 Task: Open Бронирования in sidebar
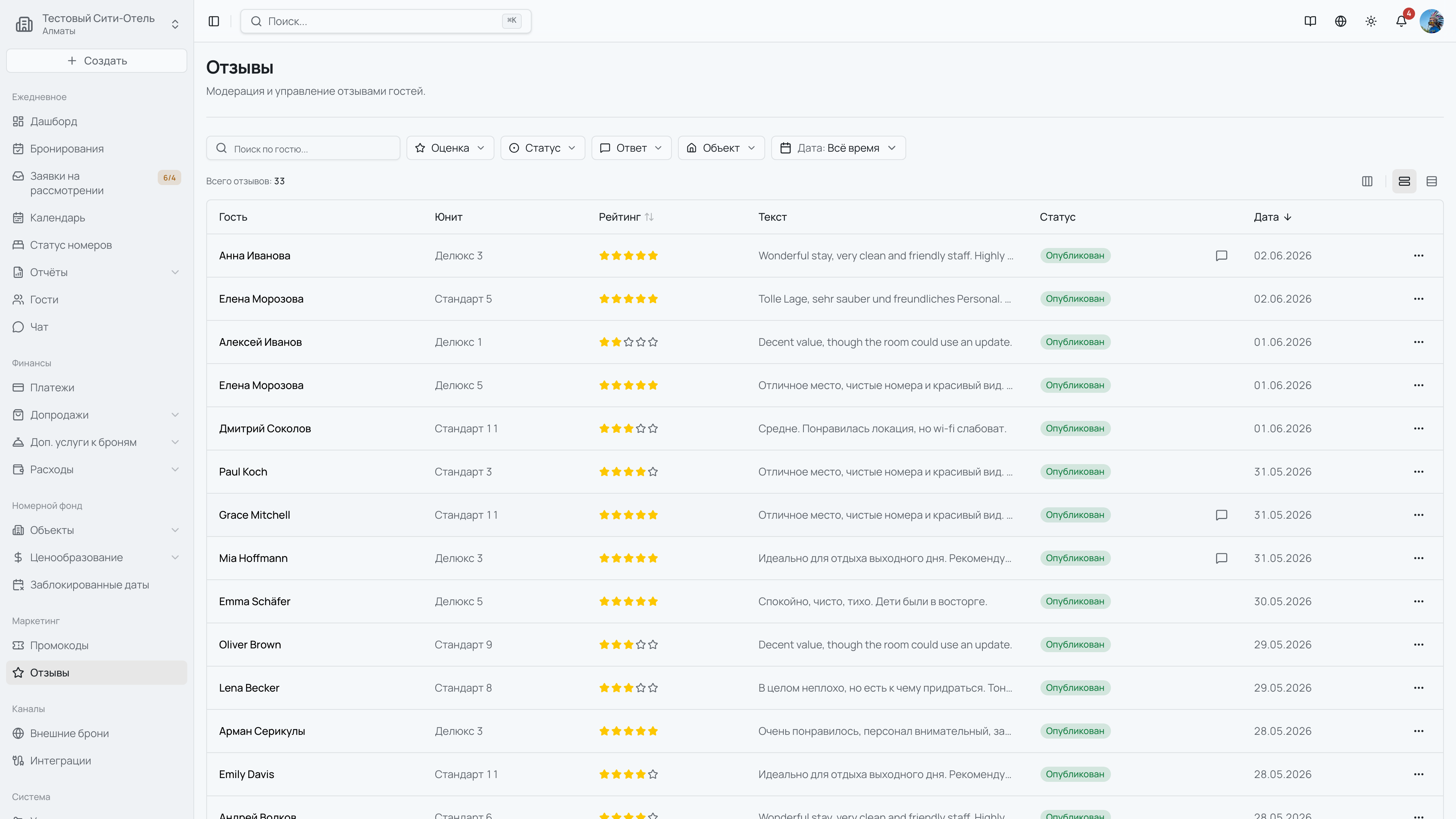[97, 149]
